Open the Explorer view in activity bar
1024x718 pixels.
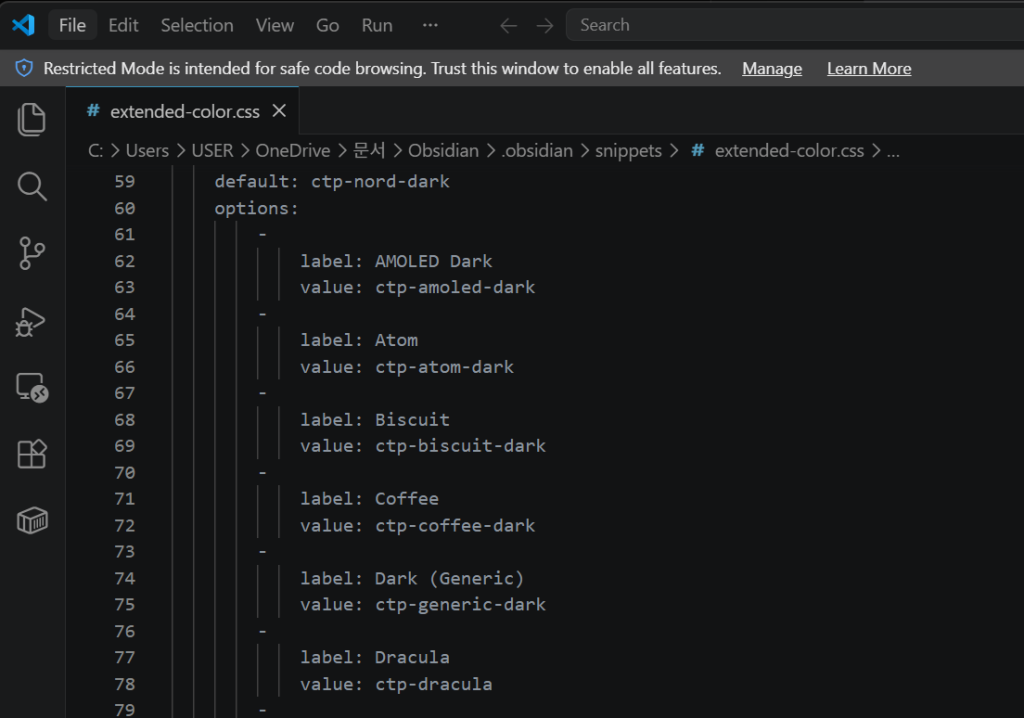(31, 120)
